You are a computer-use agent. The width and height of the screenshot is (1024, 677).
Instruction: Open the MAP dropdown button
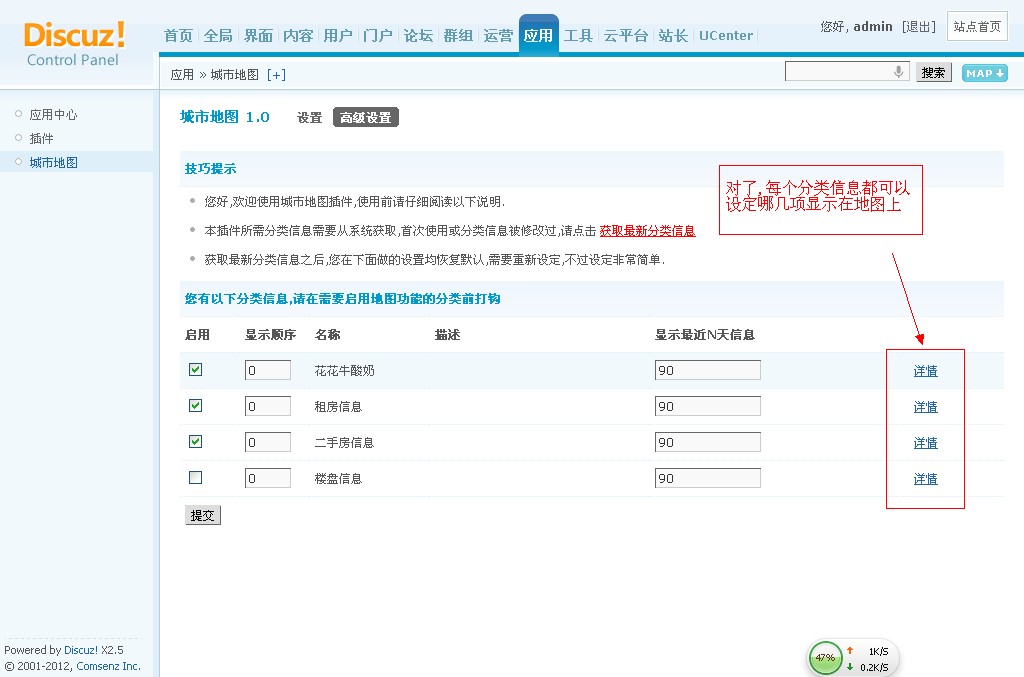pyautogui.click(x=984, y=73)
